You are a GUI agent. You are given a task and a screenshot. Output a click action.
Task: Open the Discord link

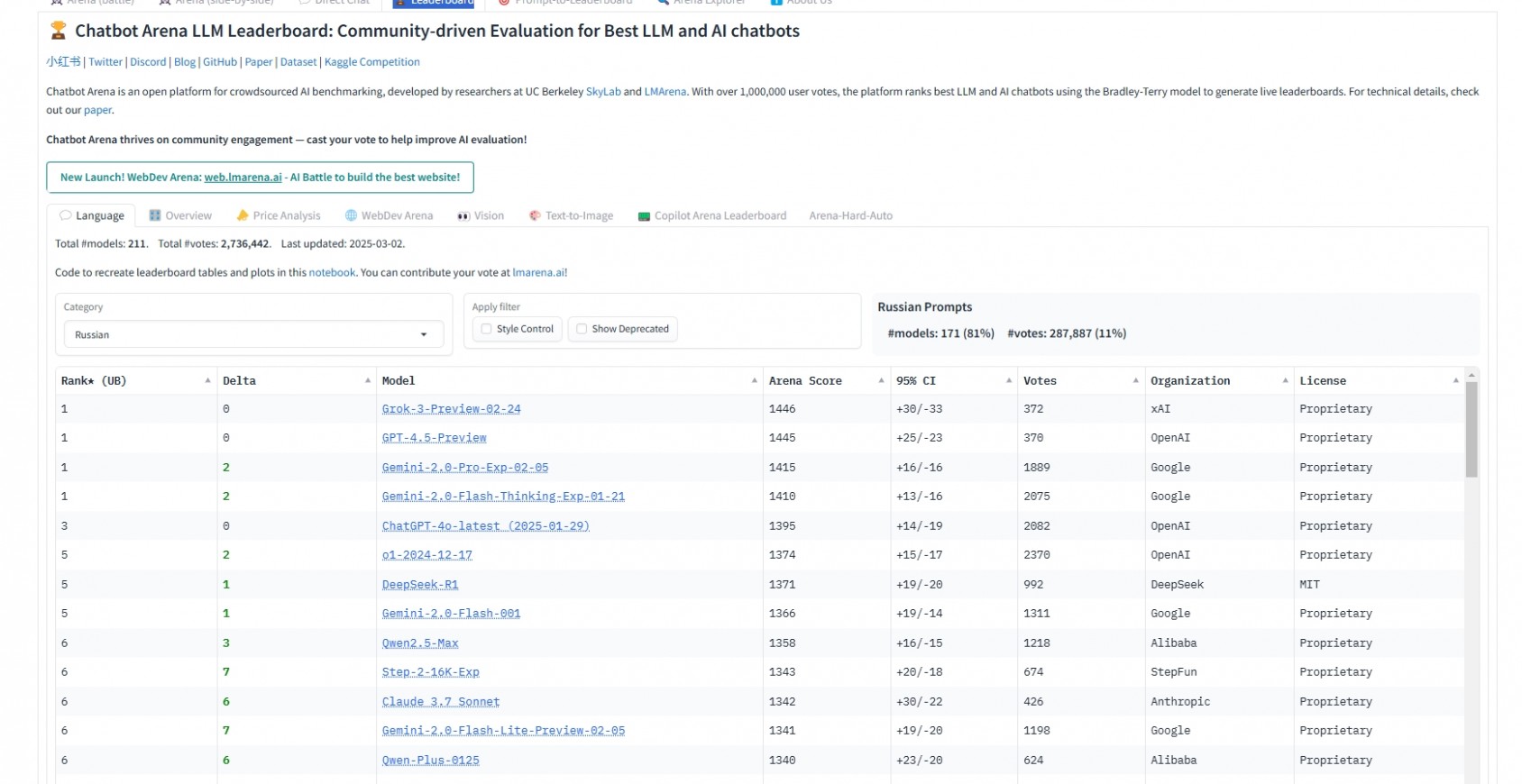pos(148,62)
